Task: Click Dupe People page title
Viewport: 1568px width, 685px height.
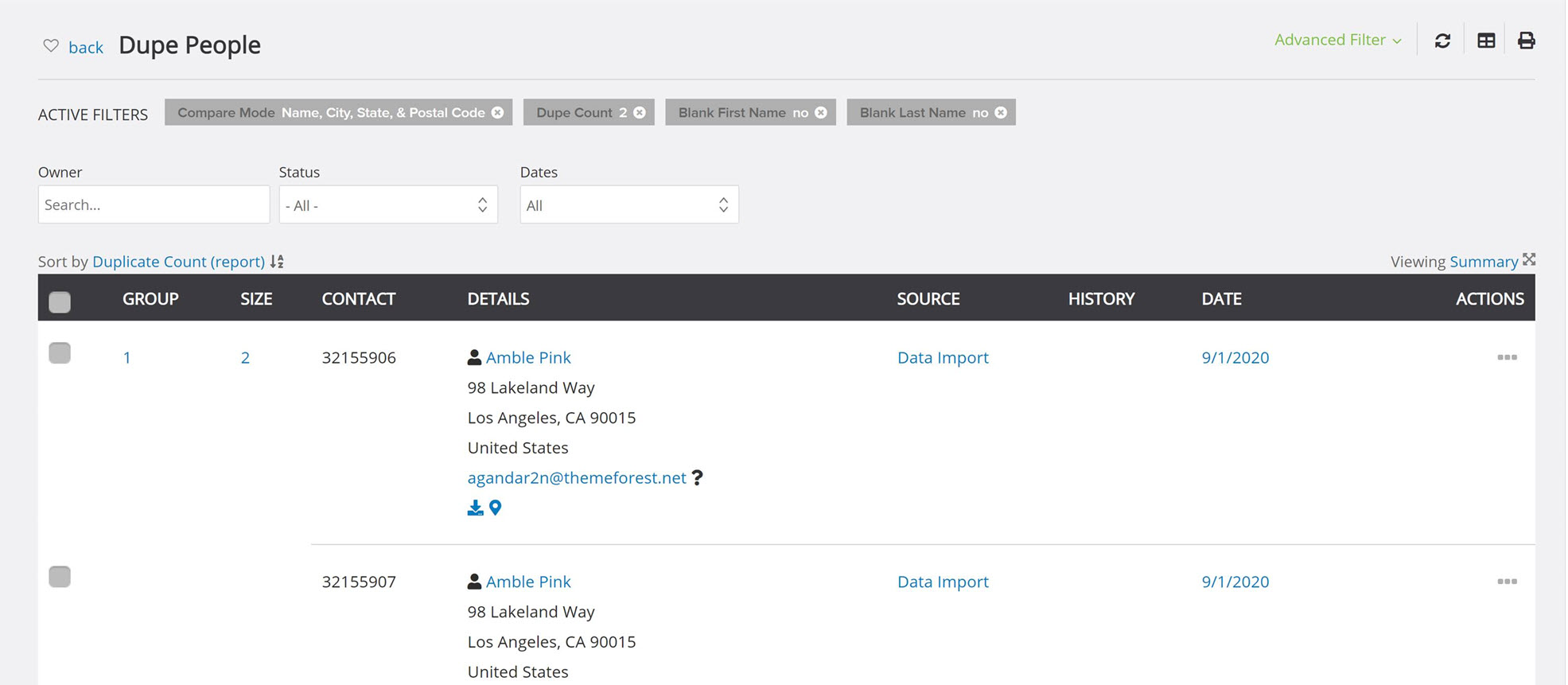Action: pyautogui.click(x=189, y=45)
